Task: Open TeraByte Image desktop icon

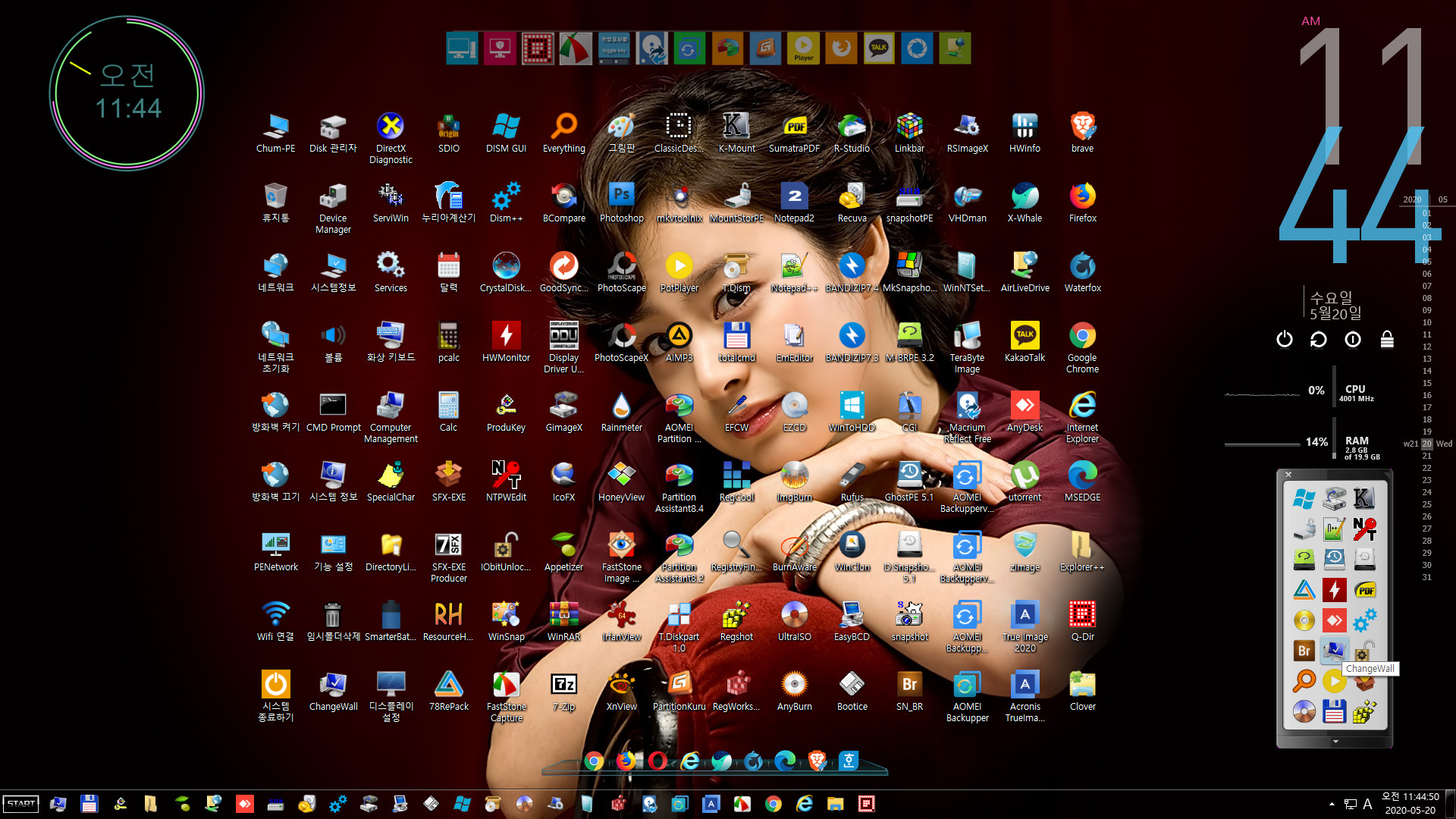Action: (x=967, y=347)
